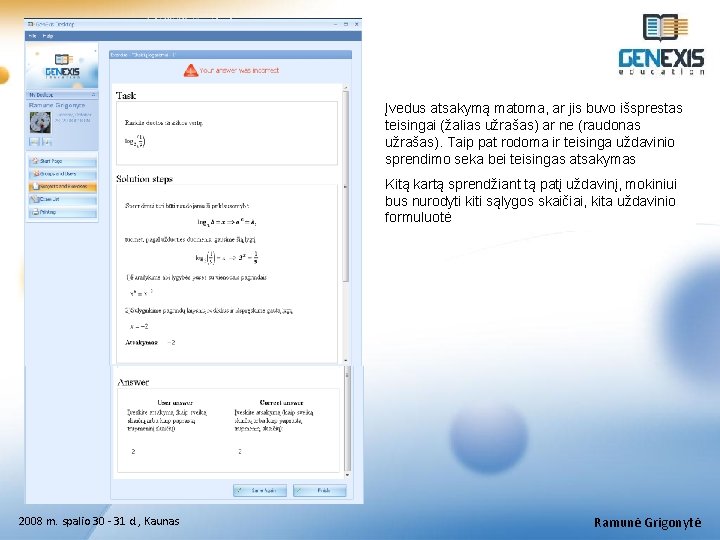Open the File menu
The height and width of the screenshot is (540, 720).
pyautogui.click(x=33, y=36)
